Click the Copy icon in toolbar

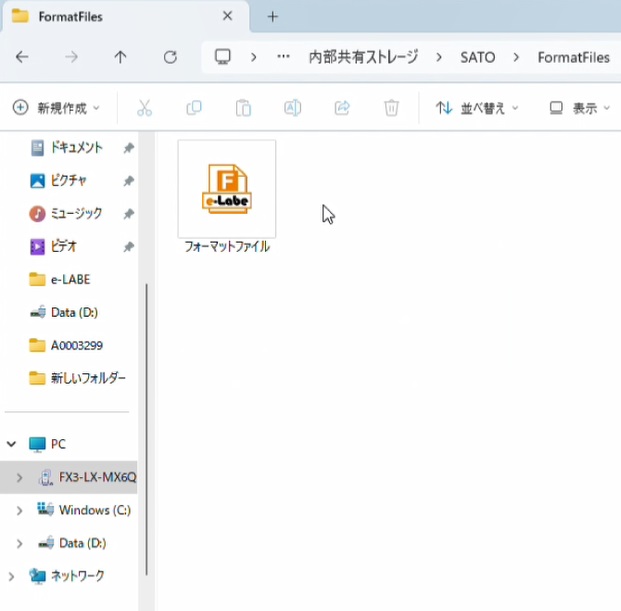click(x=194, y=108)
